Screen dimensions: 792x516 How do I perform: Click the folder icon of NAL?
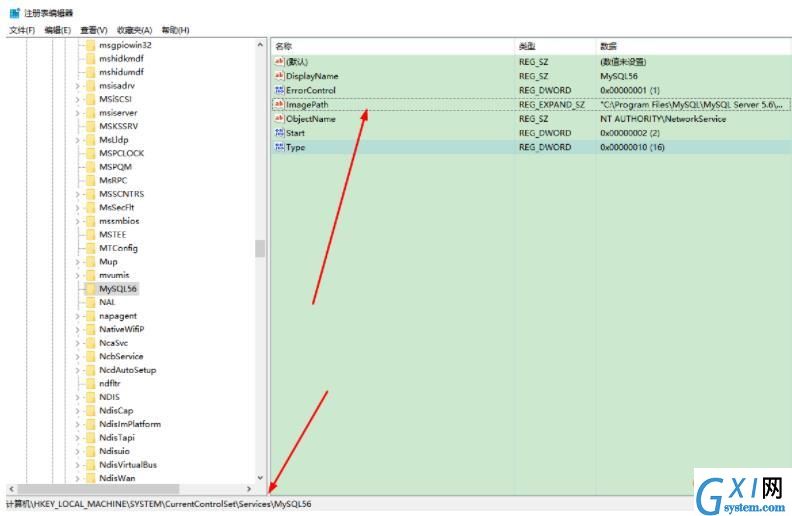pos(90,302)
